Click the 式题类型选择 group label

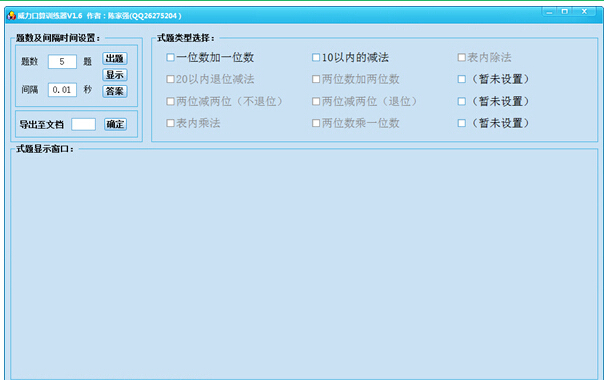point(186,38)
